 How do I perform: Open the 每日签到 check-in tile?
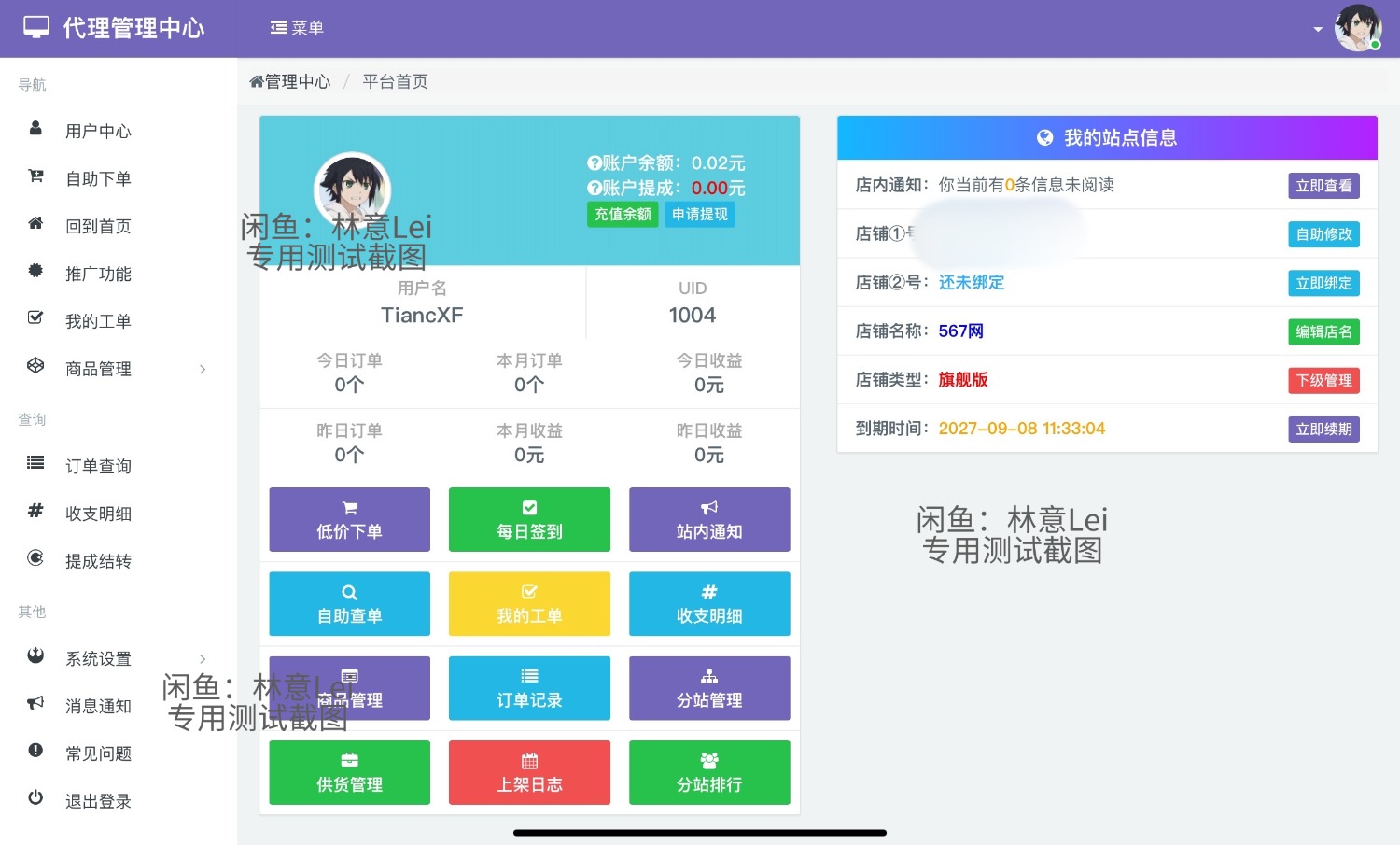(529, 519)
